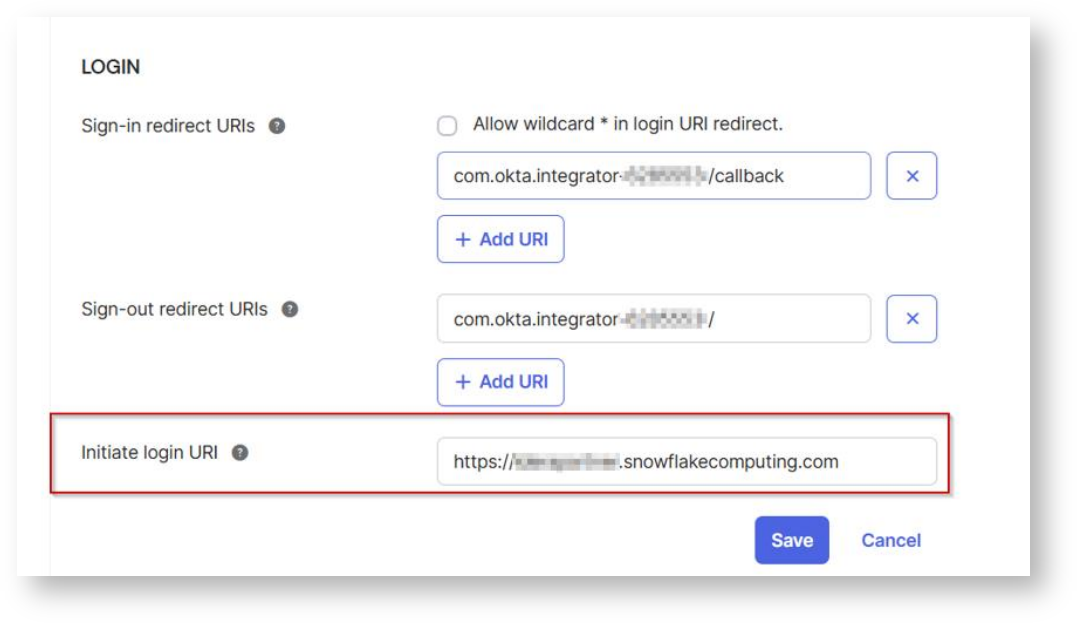Cancel the login settings changes

pyautogui.click(x=891, y=540)
